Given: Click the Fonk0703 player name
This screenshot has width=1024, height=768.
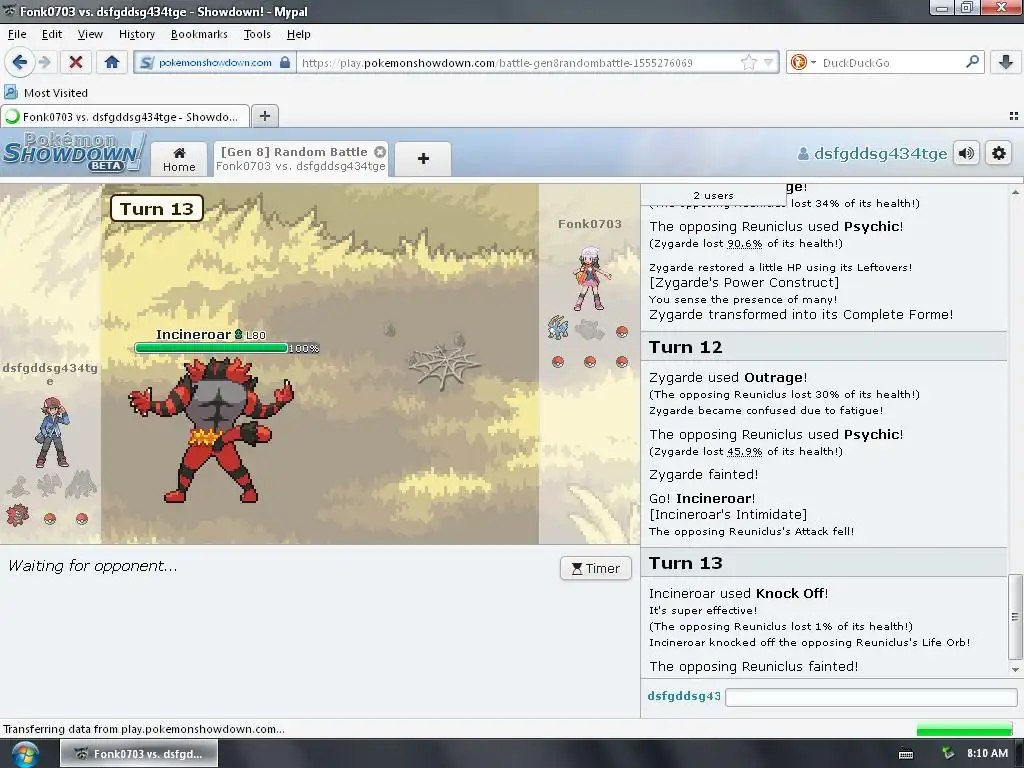Looking at the screenshot, I should pos(590,224).
